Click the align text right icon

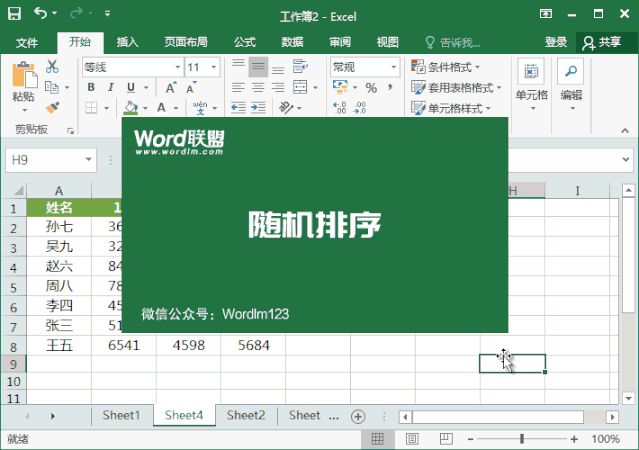point(278,87)
